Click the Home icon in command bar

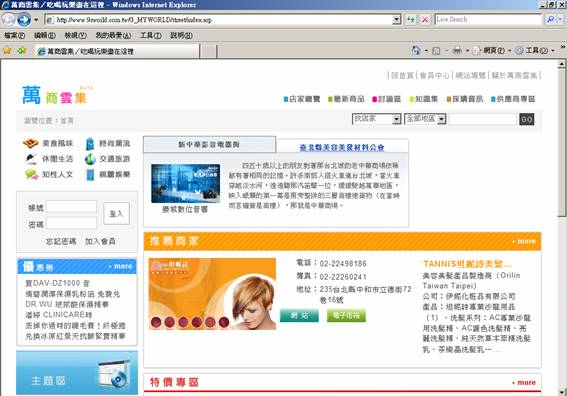click(x=416, y=50)
